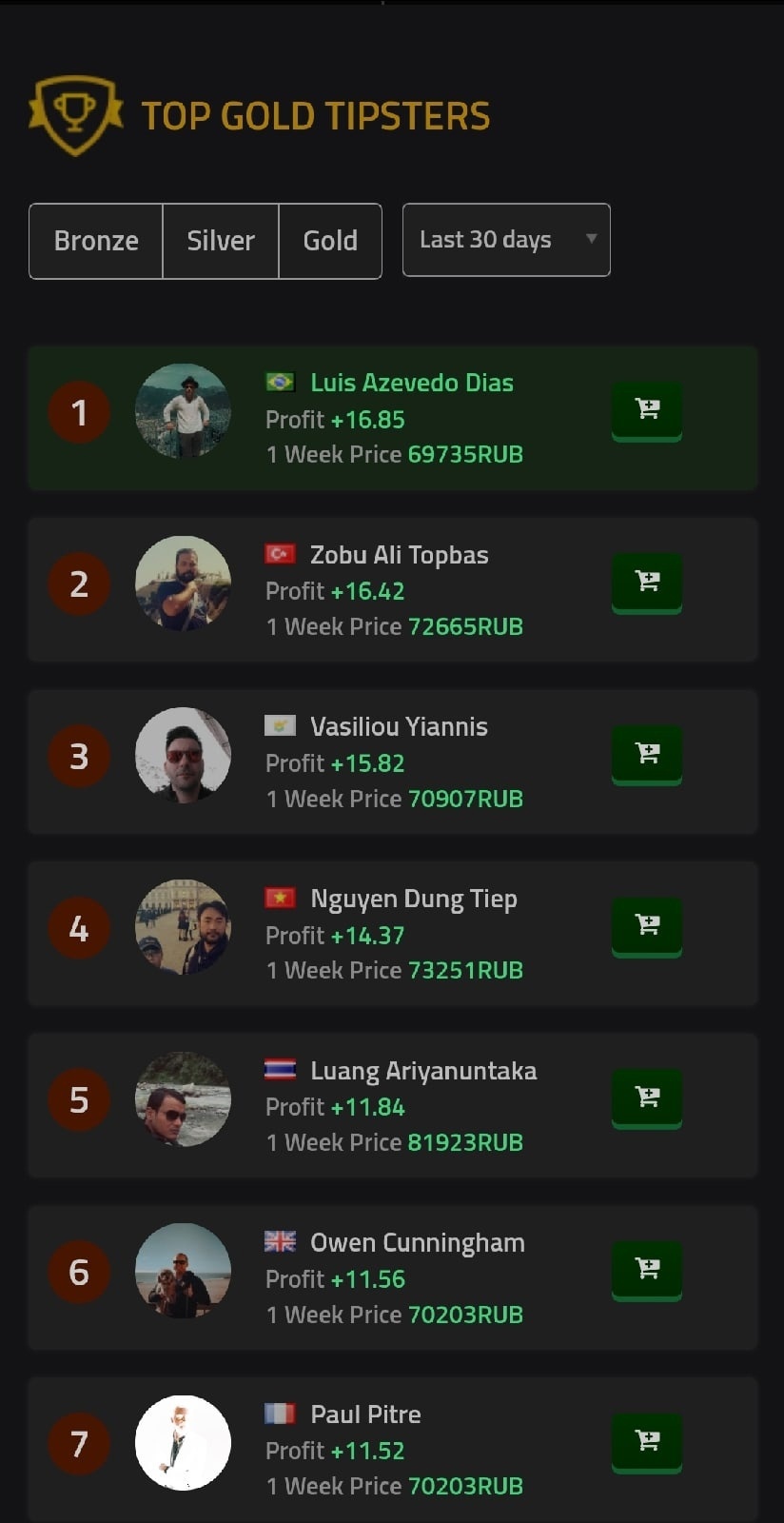Open the Last 30 days dropdown
This screenshot has width=784, height=1523.
pyautogui.click(x=506, y=240)
